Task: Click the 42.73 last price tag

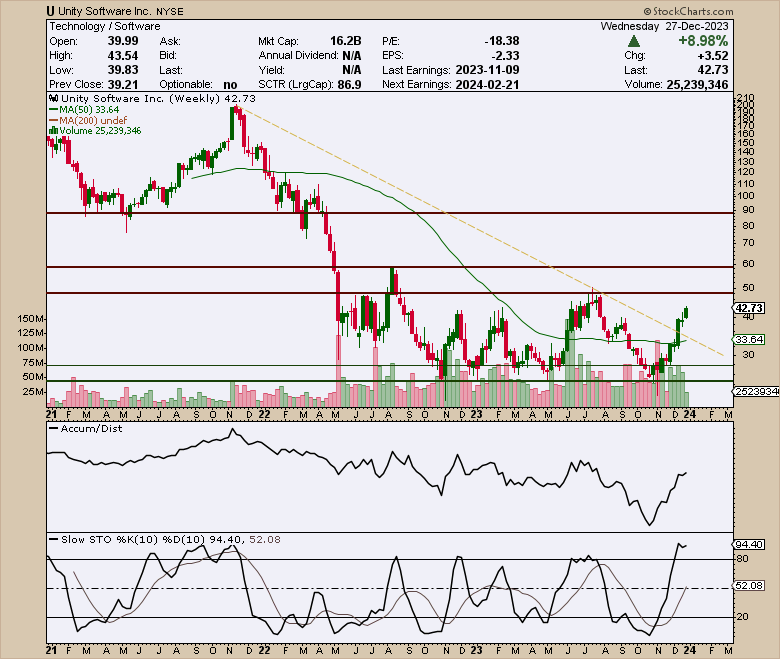Action: pos(750,308)
